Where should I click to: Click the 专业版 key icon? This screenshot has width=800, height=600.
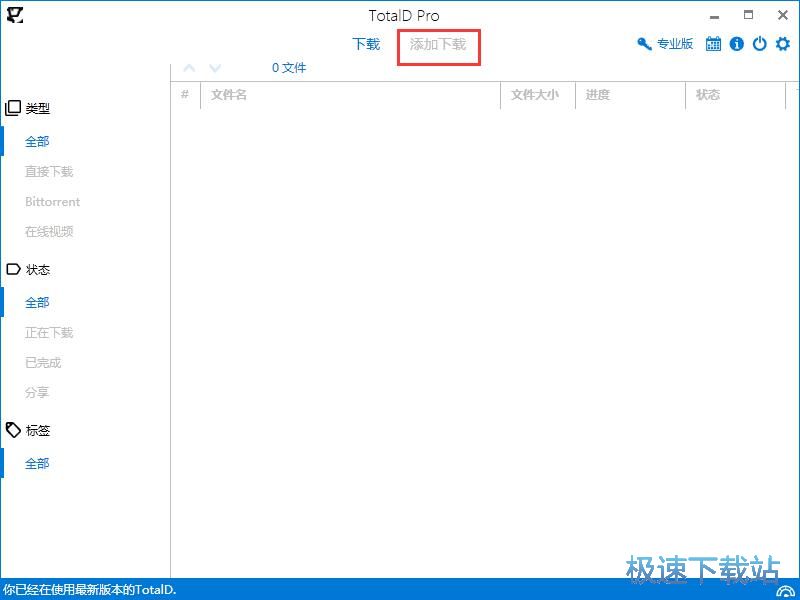pos(644,44)
